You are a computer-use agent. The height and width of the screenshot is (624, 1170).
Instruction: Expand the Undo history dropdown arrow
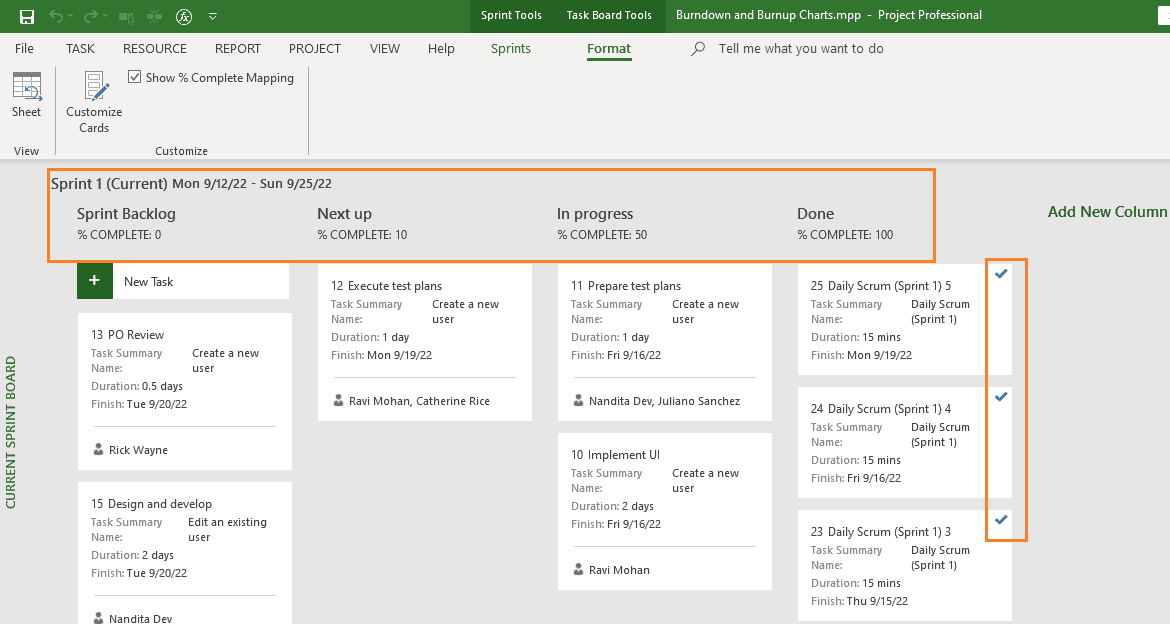[x=71, y=16]
